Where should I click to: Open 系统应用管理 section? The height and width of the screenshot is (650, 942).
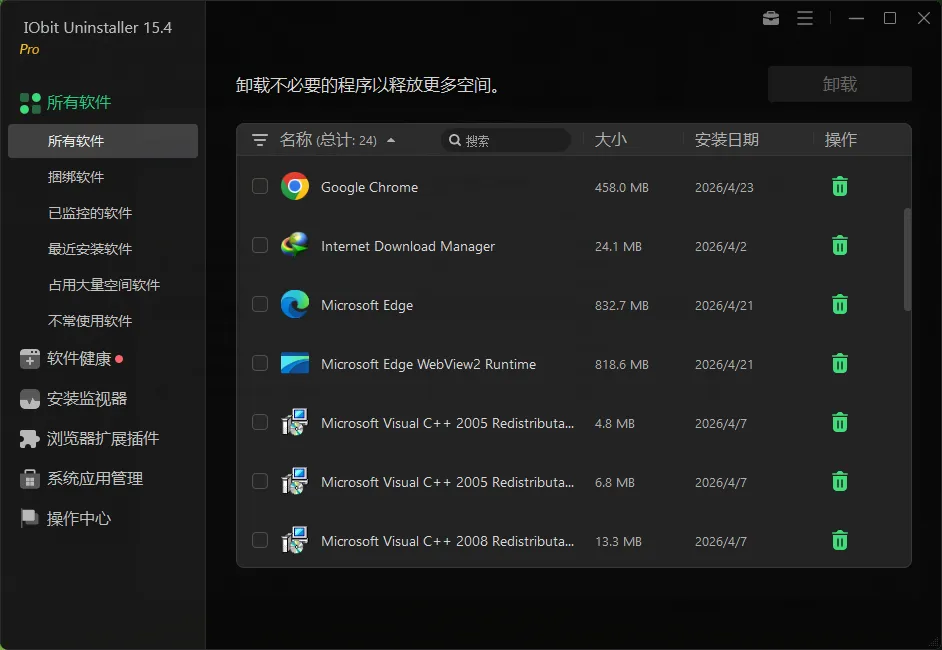[95, 479]
